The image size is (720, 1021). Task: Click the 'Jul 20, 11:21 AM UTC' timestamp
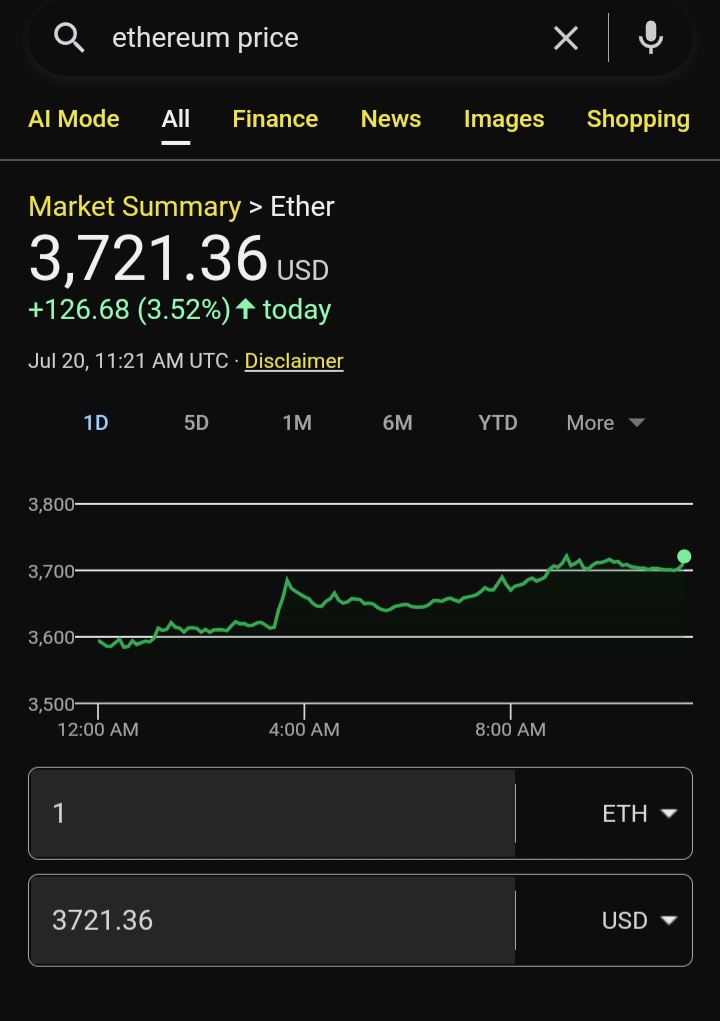[x=128, y=361]
